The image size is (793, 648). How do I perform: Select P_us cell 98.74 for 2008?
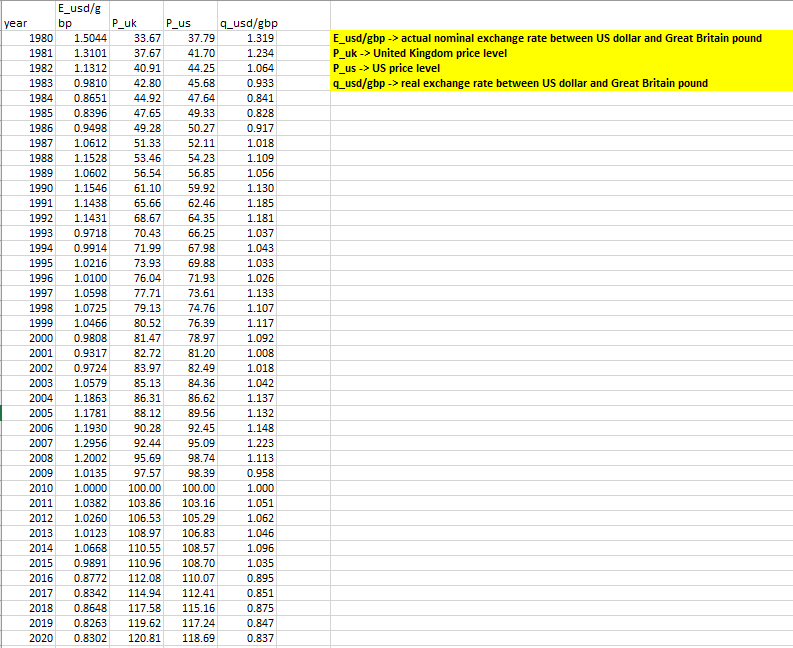tap(191, 458)
